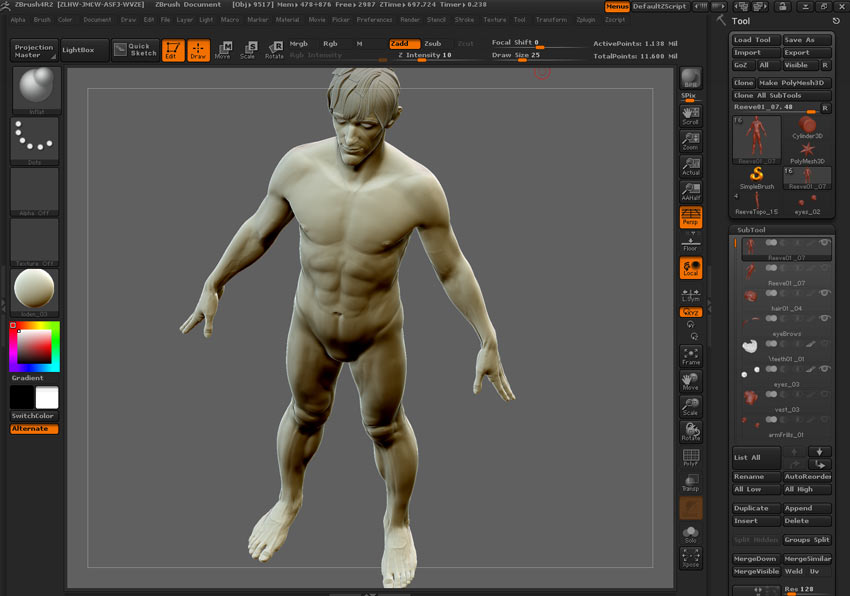Activate the Edit mode button
The image size is (850, 596).
click(173, 50)
